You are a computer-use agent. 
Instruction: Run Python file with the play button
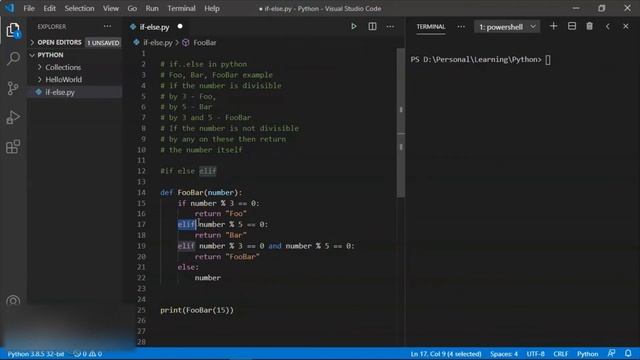[354, 27]
